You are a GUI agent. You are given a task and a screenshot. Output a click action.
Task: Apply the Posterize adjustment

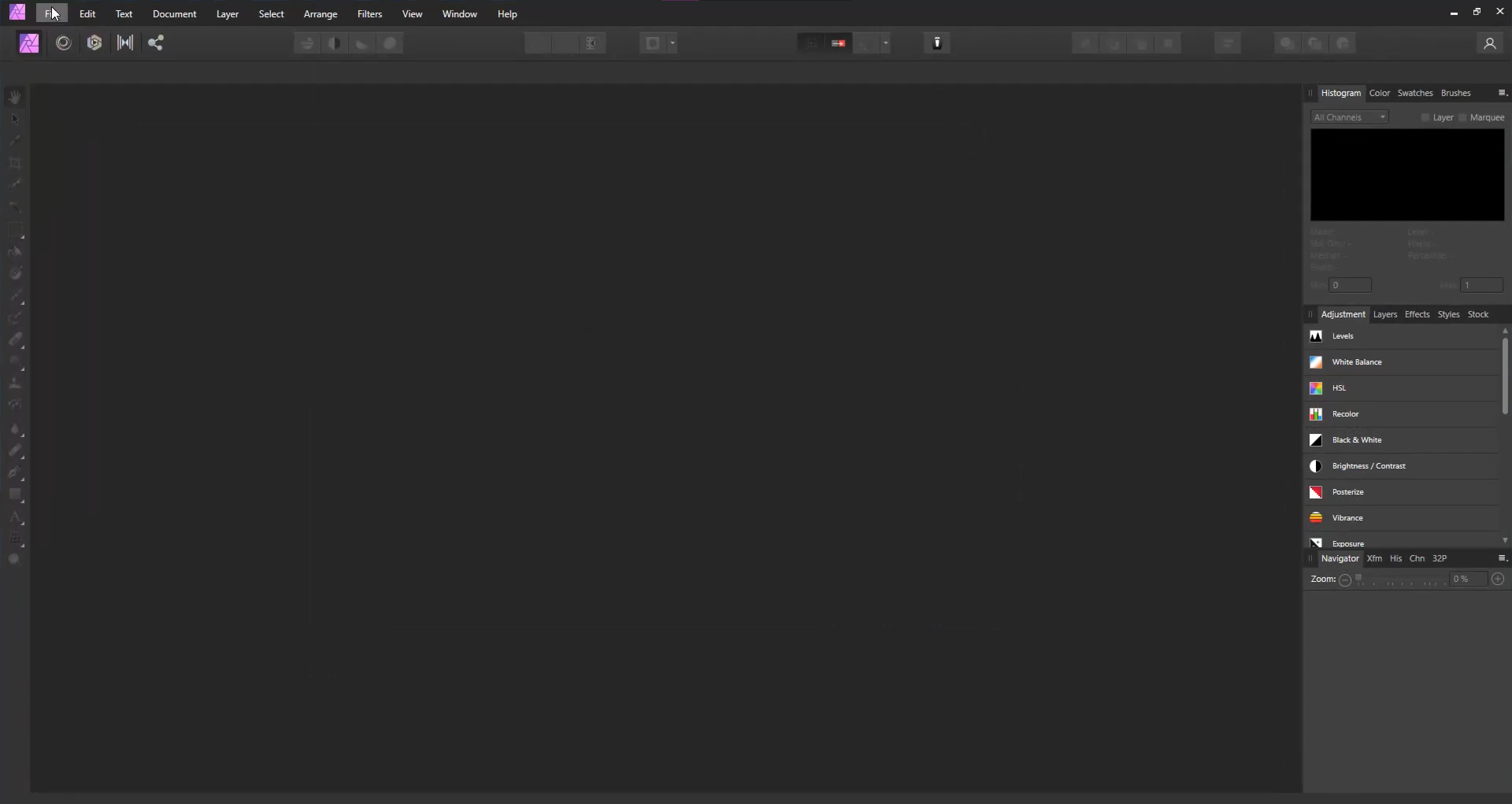click(1402, 492)
